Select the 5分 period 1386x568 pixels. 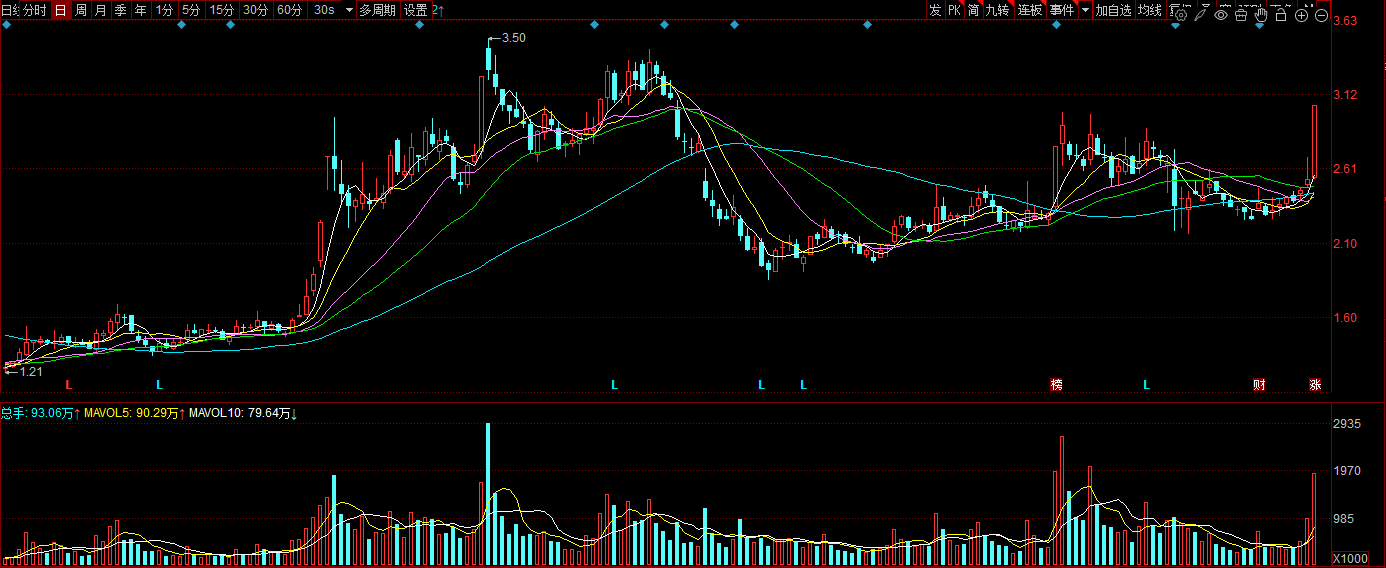tap(191, 10)
